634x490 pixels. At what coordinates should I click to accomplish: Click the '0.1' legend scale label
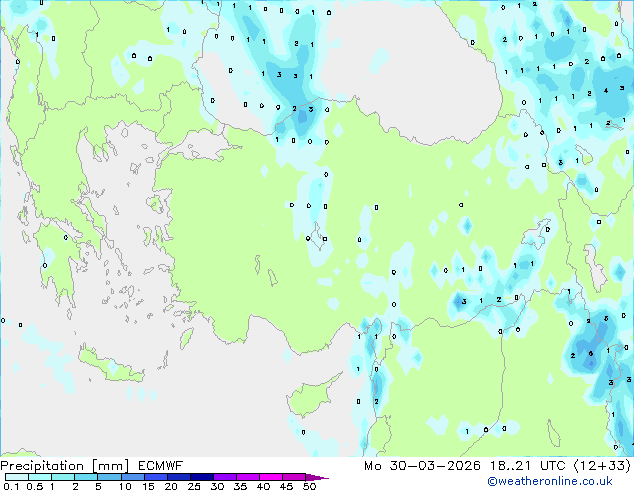pos(11,486)
